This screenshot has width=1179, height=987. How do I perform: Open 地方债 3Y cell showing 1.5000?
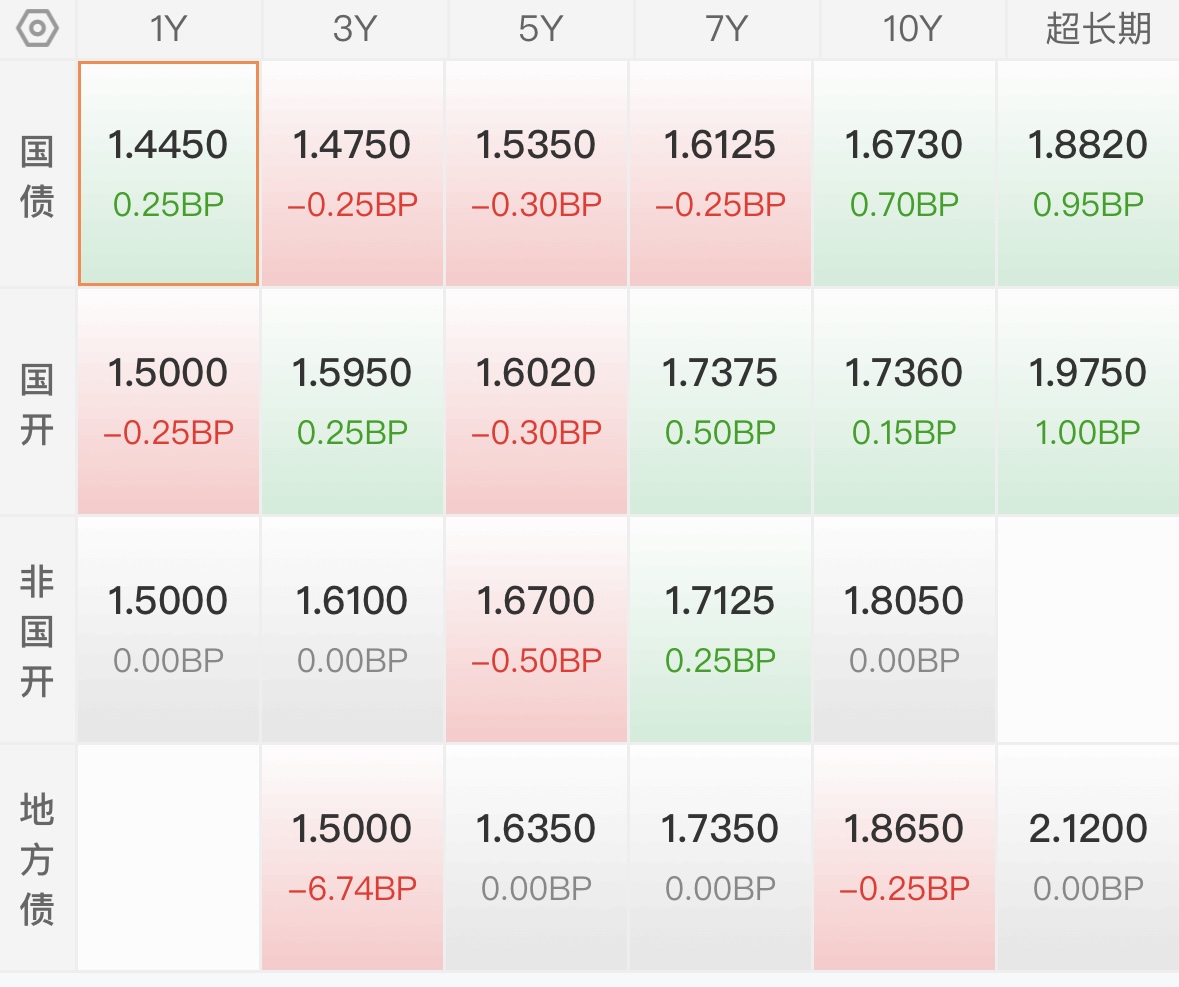(x=352, y=858)
